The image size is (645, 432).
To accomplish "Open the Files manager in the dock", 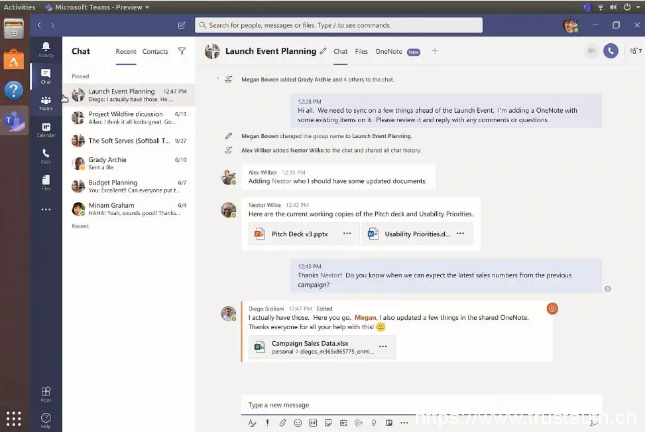I will (14, 29).
